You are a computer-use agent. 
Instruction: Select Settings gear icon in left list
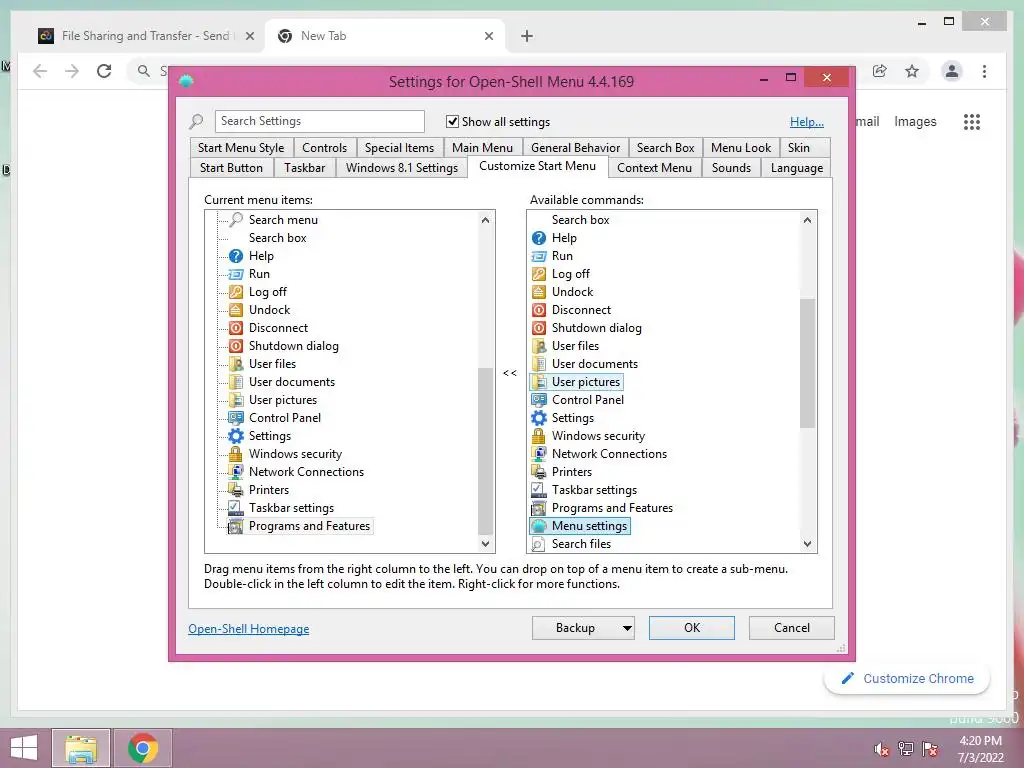[x=236, y=436]
